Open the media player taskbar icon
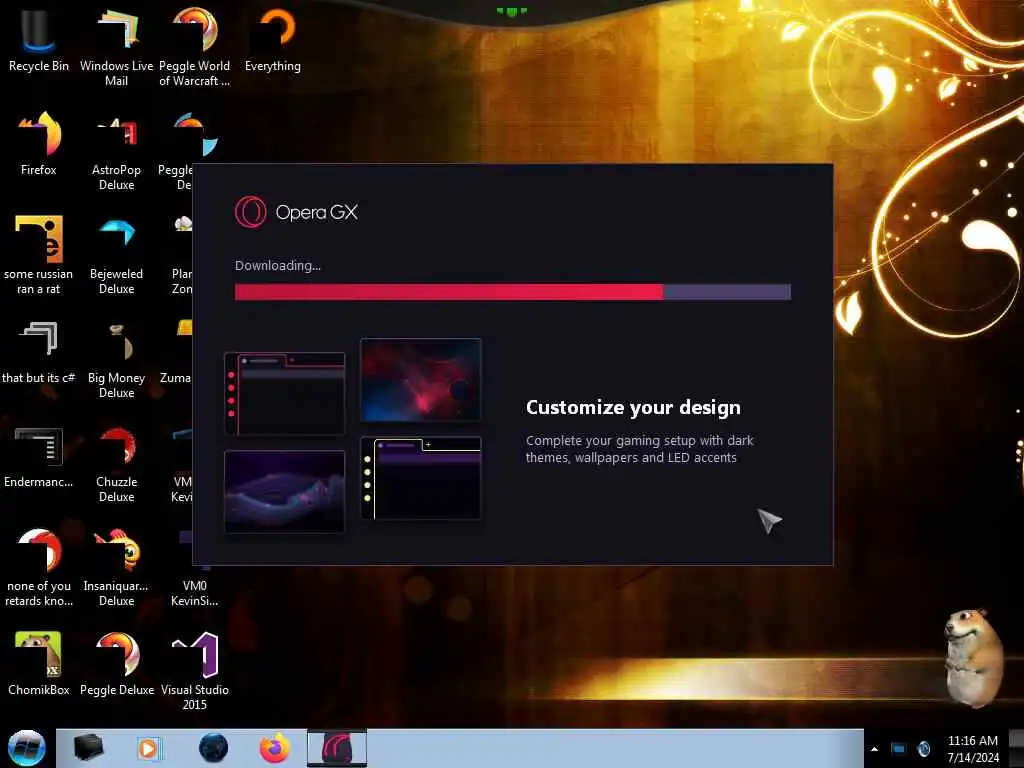 [x=148, y=748]
